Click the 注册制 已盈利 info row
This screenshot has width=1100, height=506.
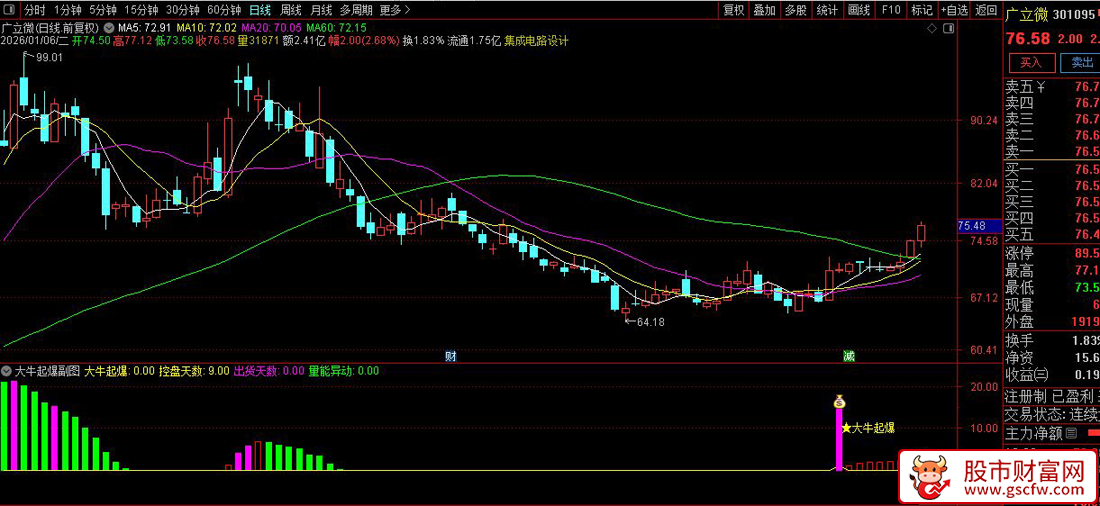click(x=1052, y=395)
